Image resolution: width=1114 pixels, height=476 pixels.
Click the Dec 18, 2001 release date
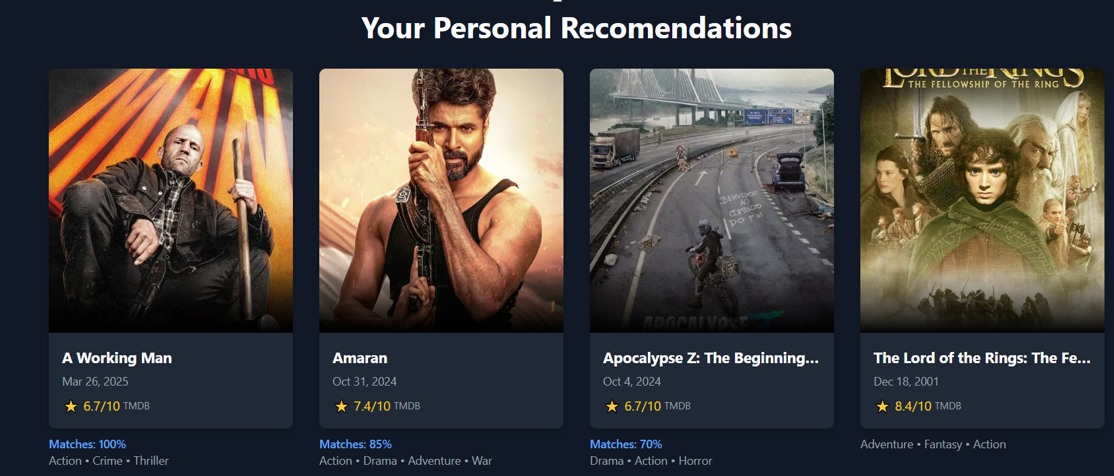tap(907, 382)
